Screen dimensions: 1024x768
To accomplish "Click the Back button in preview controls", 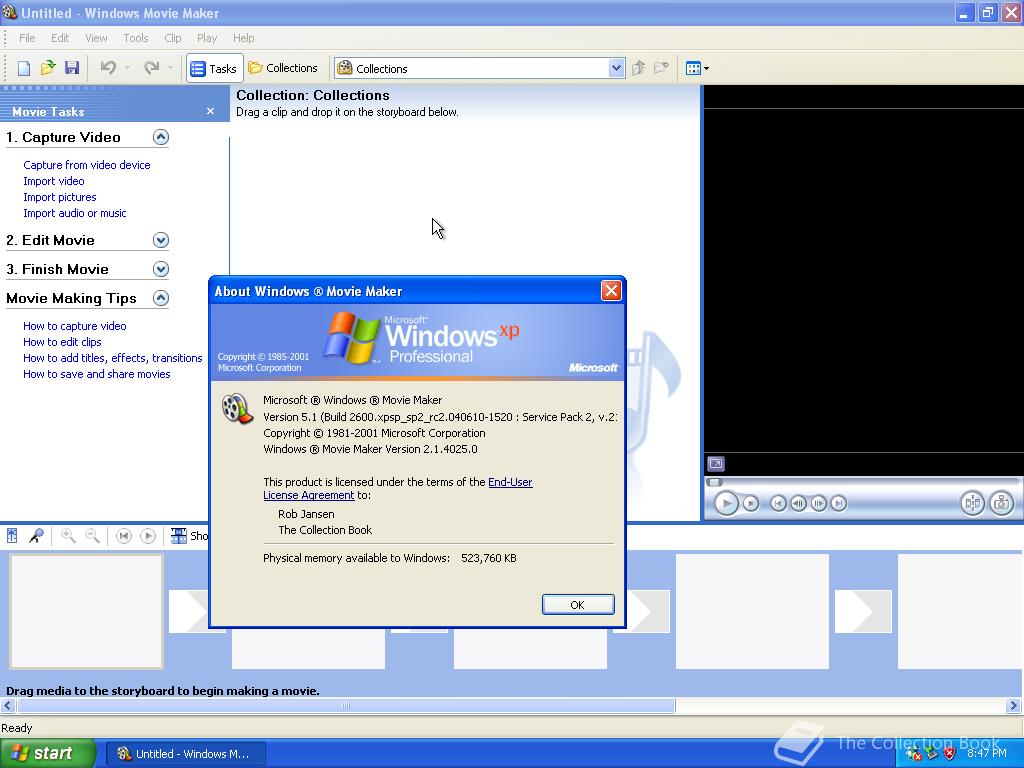I will pos(778,504).
